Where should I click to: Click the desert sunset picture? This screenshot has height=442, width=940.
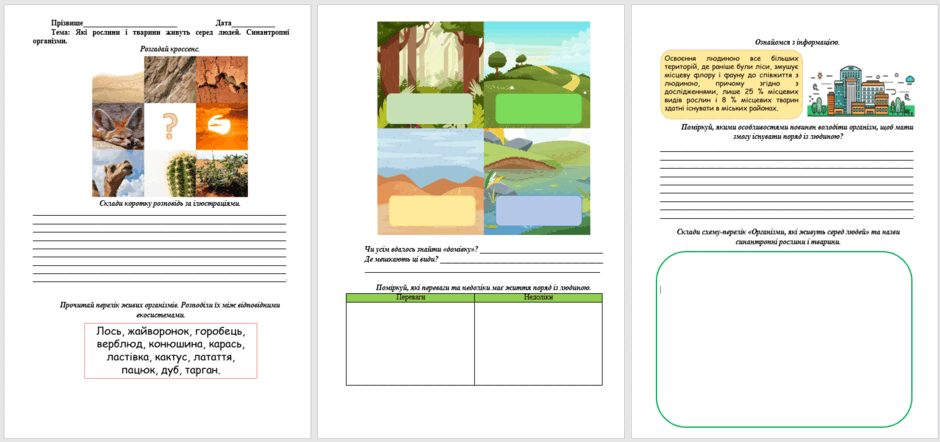click(222, 127)
